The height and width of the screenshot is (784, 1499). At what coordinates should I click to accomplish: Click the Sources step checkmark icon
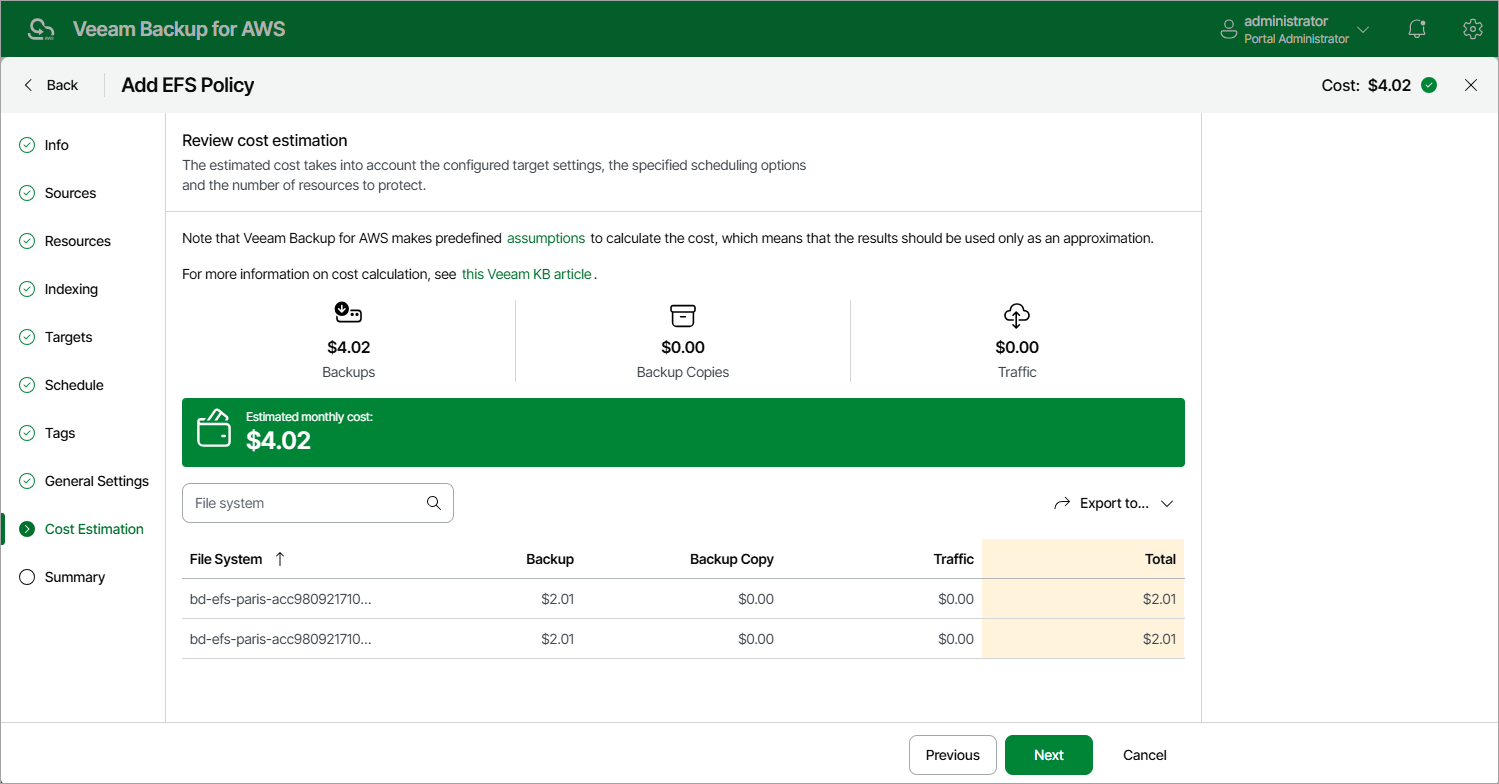pyautogui.click(x=27, y=193)
